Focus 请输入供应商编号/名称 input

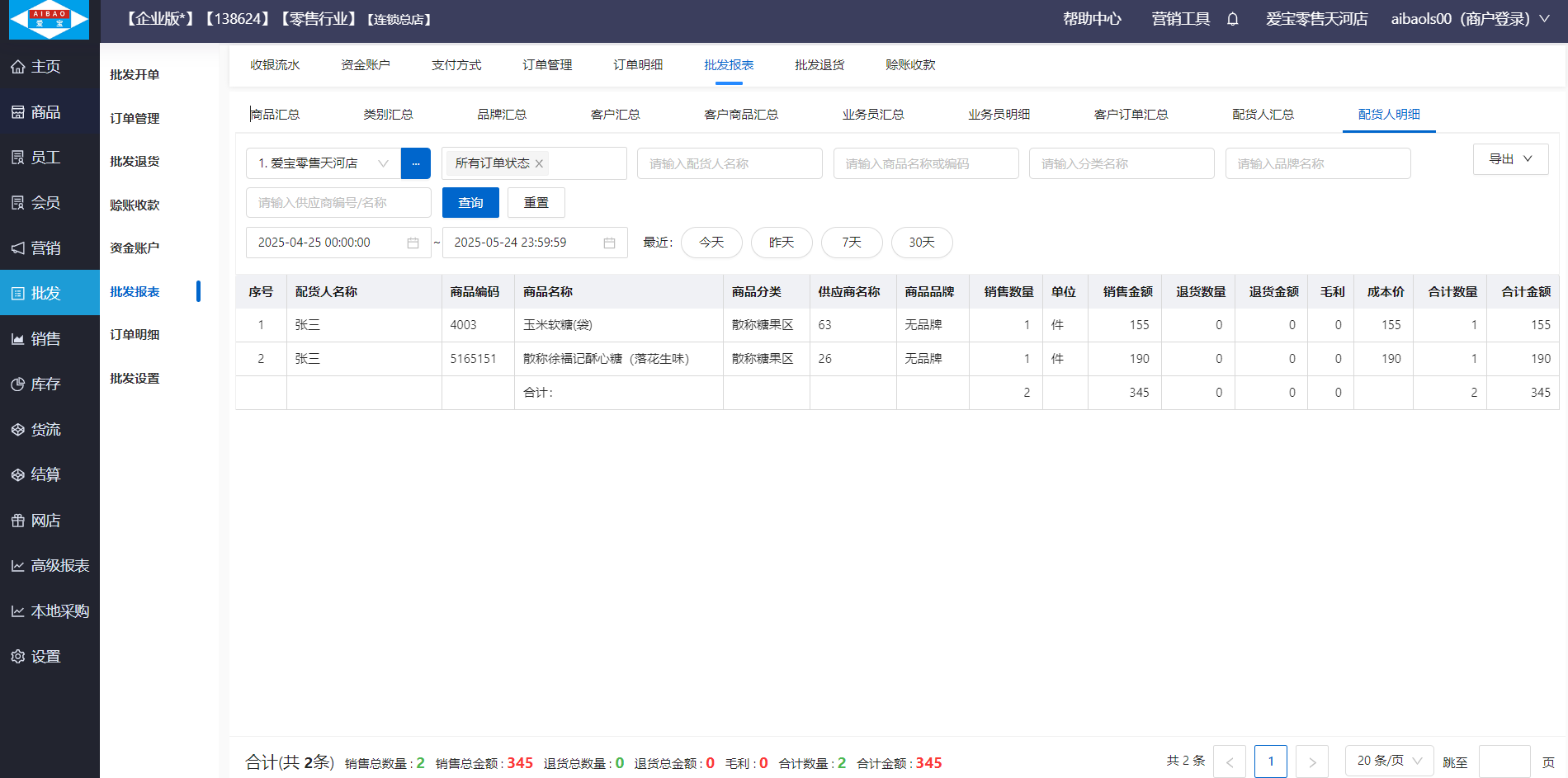coord(338,203)
